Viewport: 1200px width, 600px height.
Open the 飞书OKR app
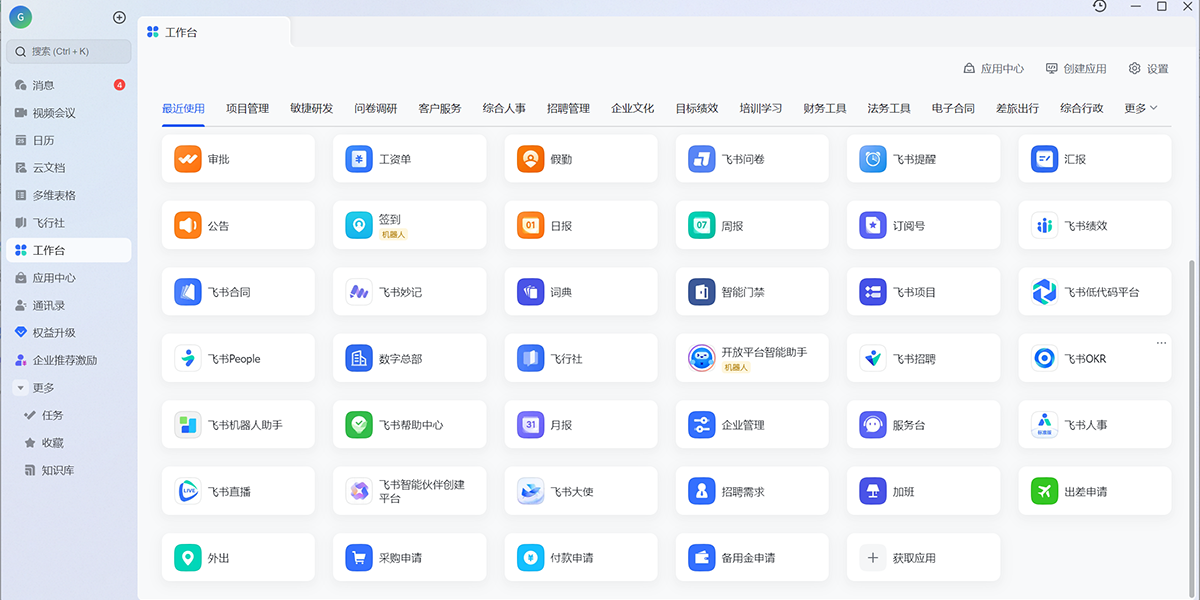pos(1094,357)
